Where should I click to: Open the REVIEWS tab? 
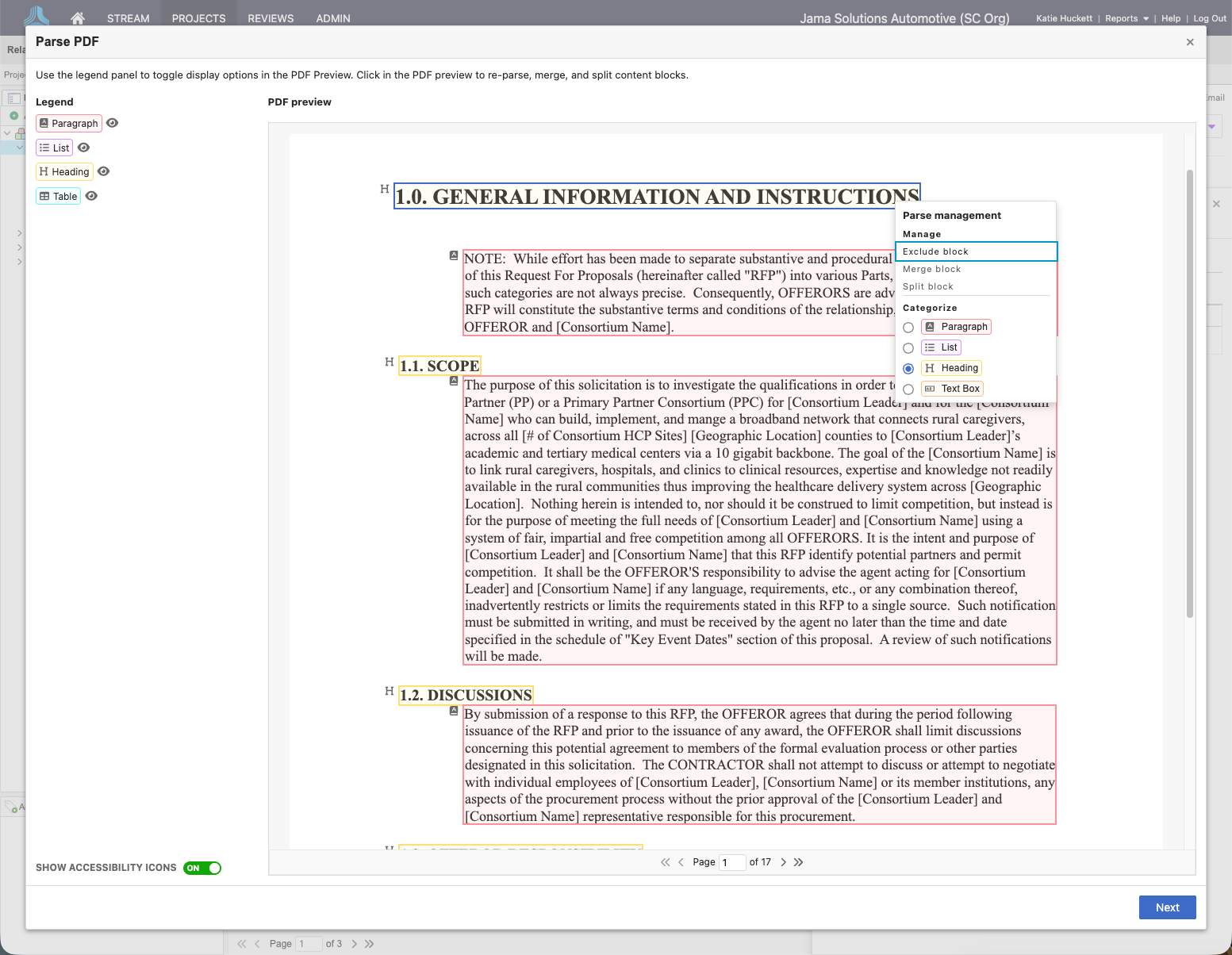click(x=271, y=18)
